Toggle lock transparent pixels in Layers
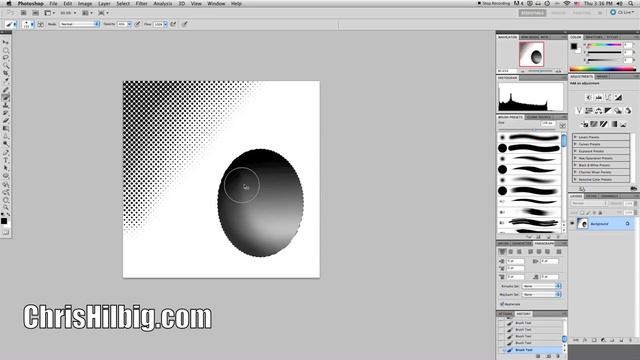 coord(582,213)
